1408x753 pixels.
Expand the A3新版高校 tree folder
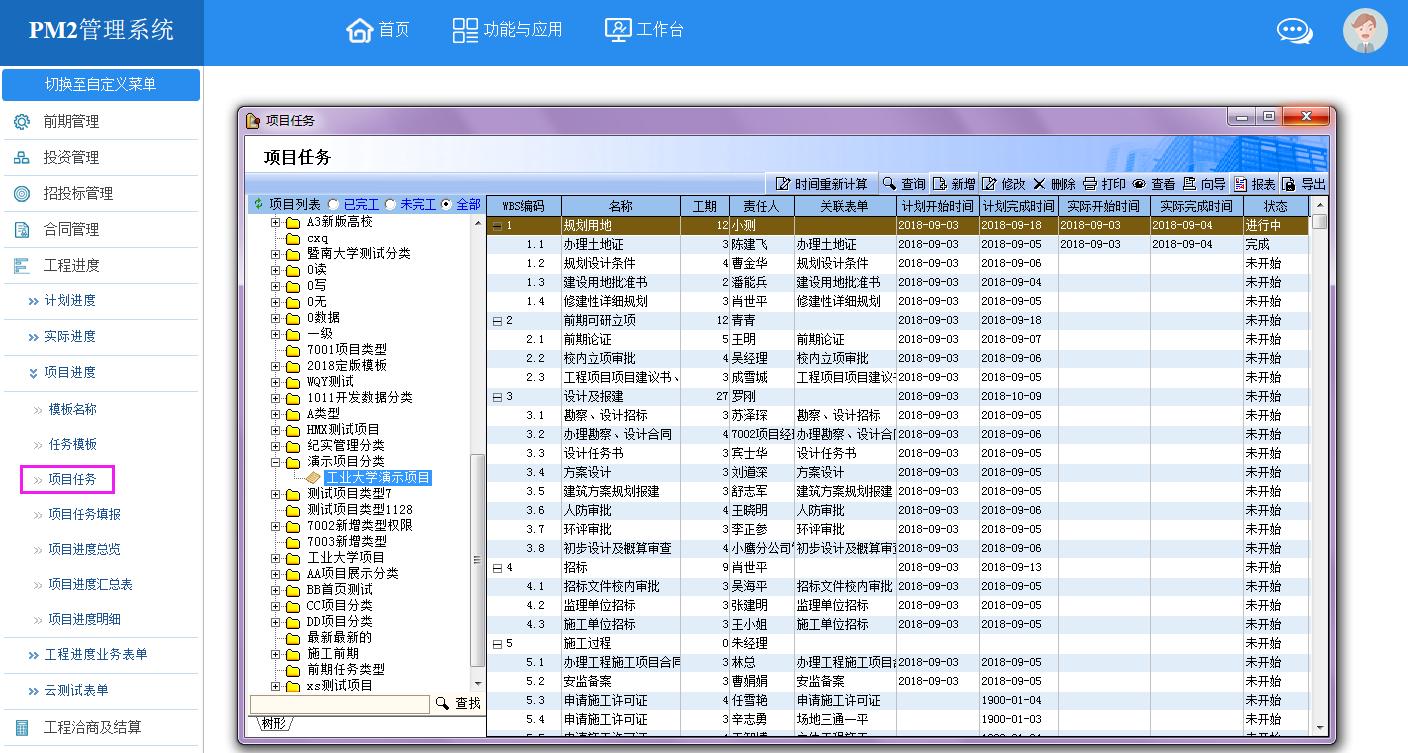coord(276,222)
